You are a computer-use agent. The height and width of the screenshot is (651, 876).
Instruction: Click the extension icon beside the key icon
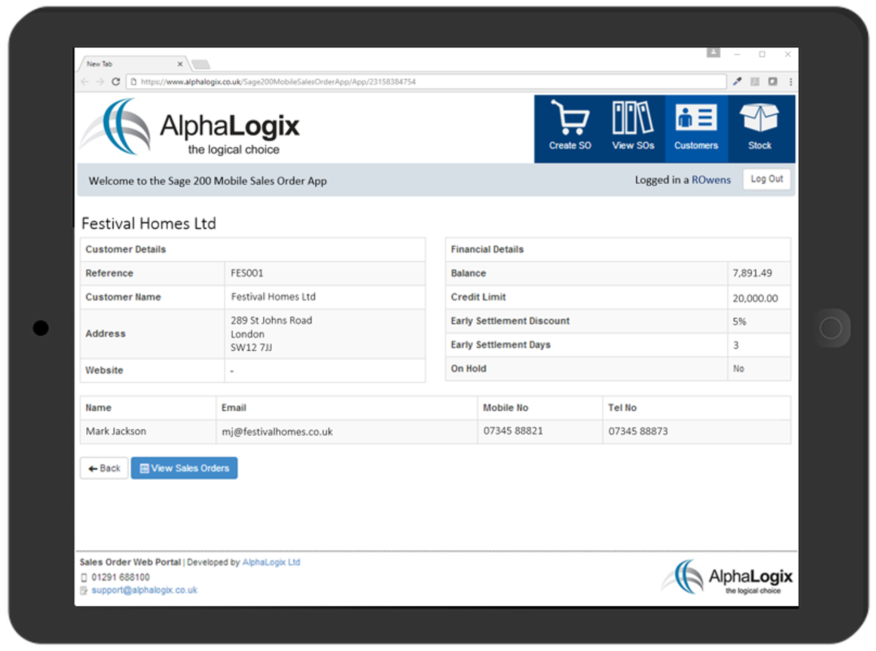click(755, 82)
